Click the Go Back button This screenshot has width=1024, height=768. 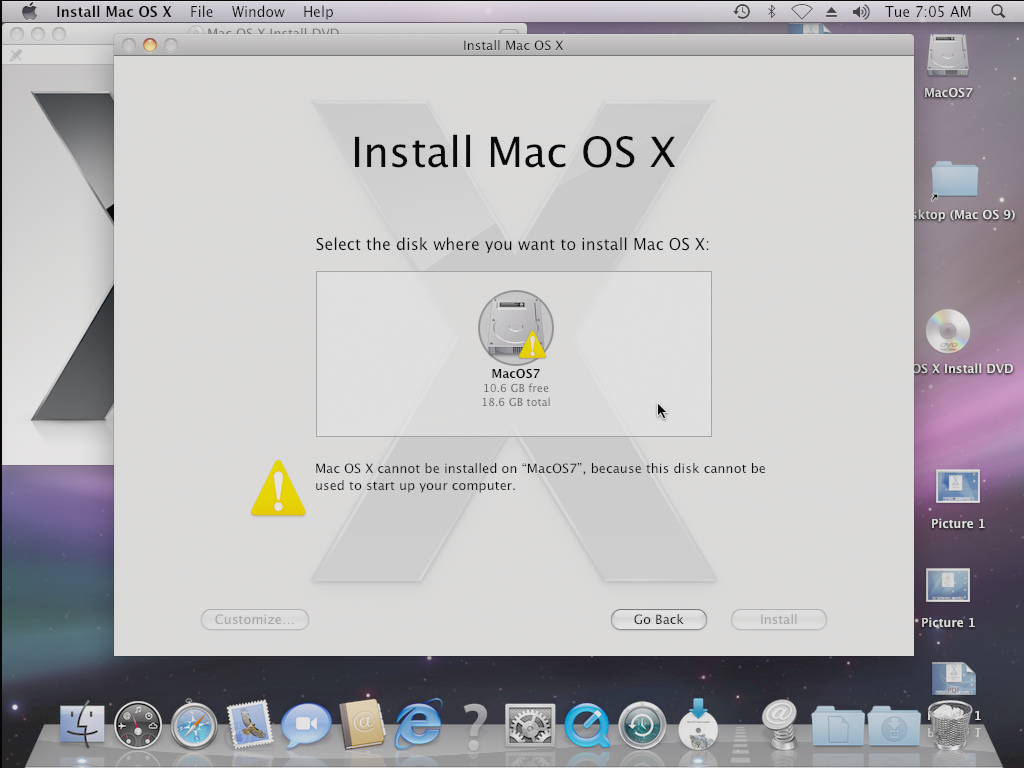[658, 619]
